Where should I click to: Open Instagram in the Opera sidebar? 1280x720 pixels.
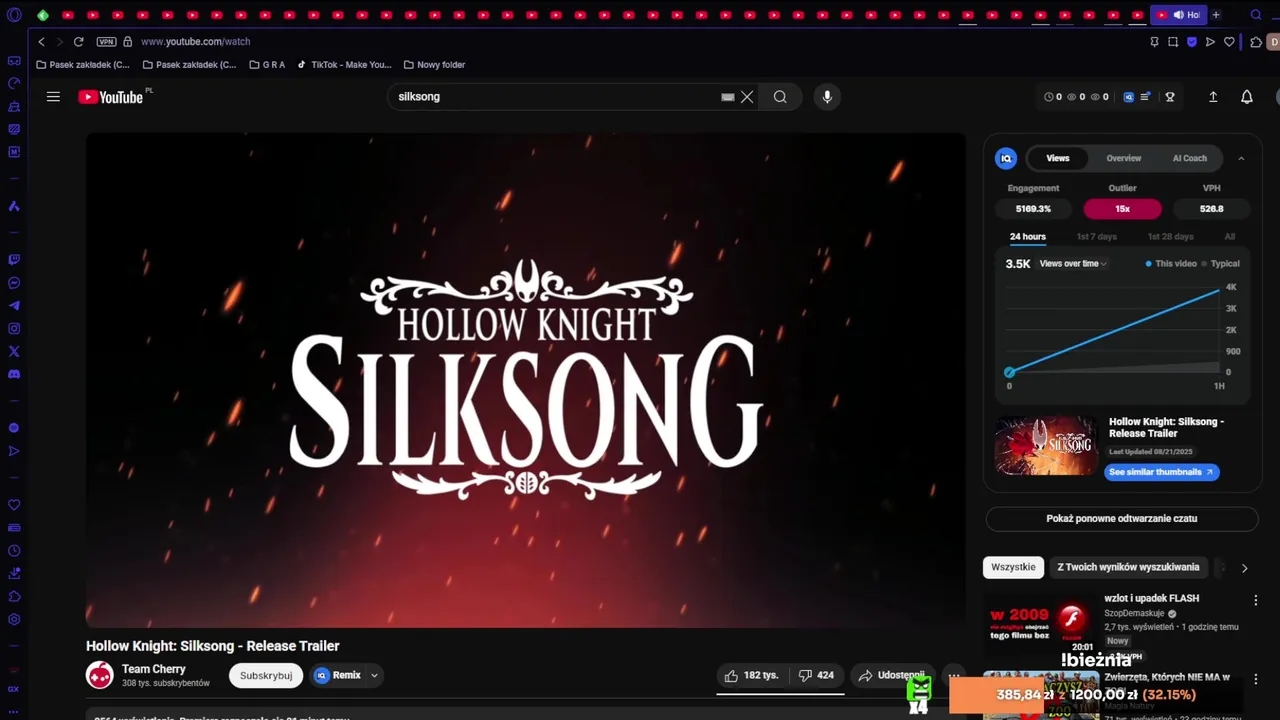tap(14, 329)
